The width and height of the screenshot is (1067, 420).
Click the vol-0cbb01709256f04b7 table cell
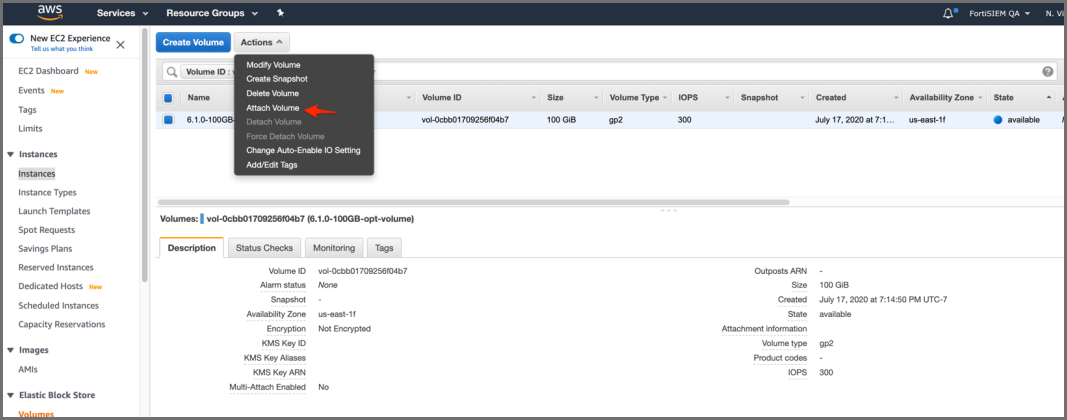tap(465, 120)
